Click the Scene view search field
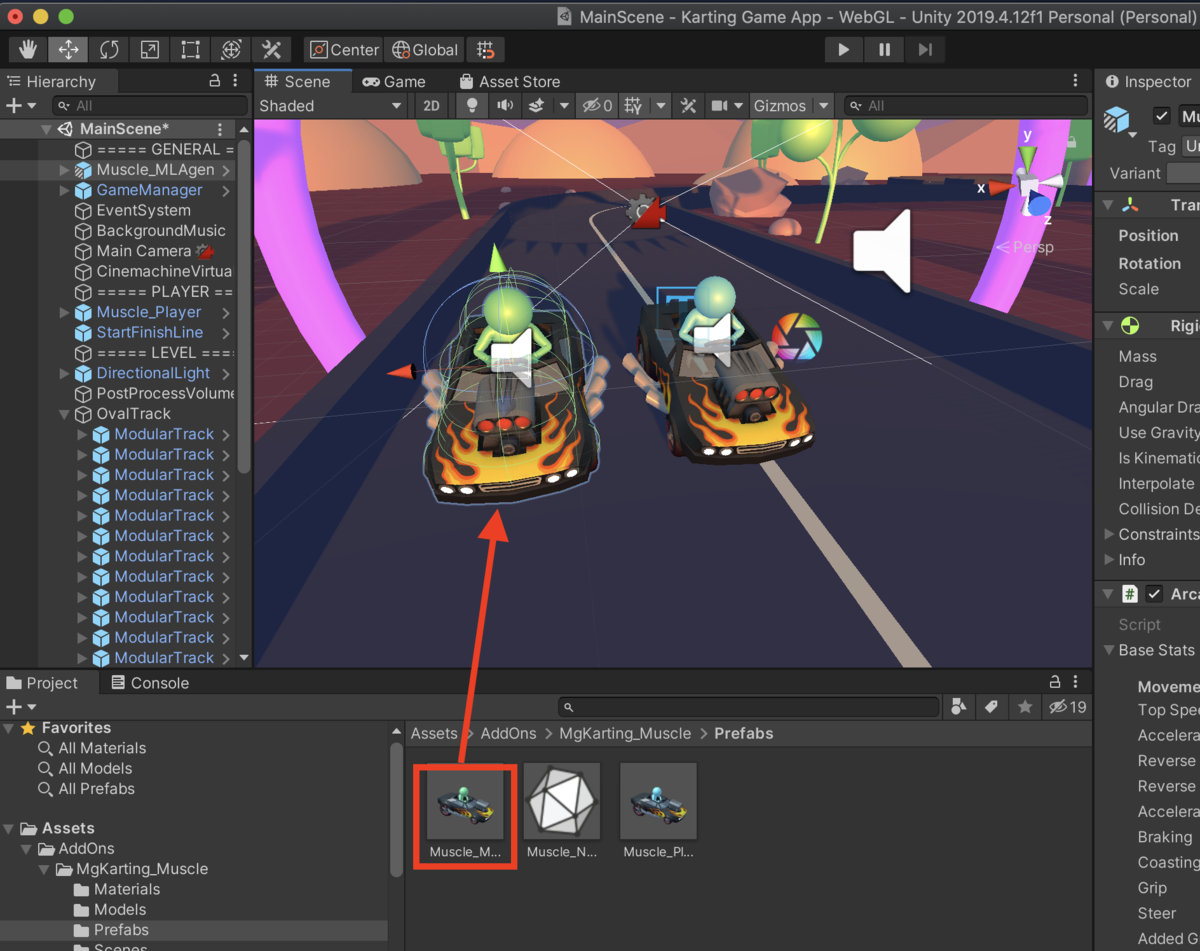 click(x=965, y=106)
